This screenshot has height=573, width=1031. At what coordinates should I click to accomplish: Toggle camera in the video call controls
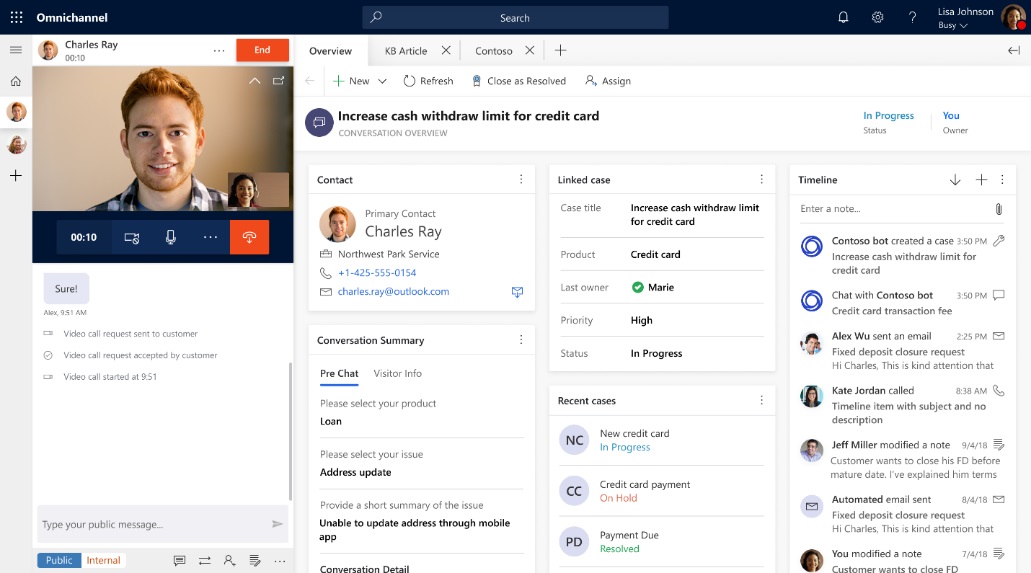tap(132, 237)
